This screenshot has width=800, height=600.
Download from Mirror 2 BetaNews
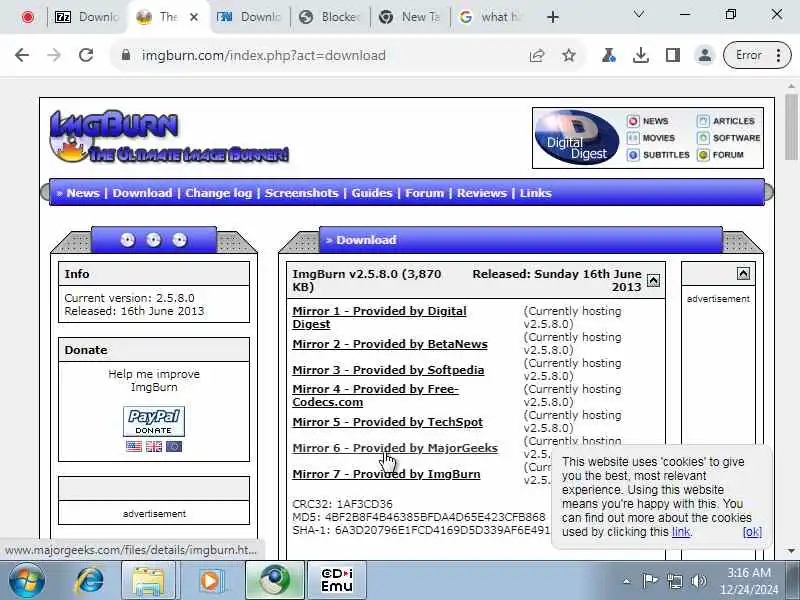tap(390, 344)
